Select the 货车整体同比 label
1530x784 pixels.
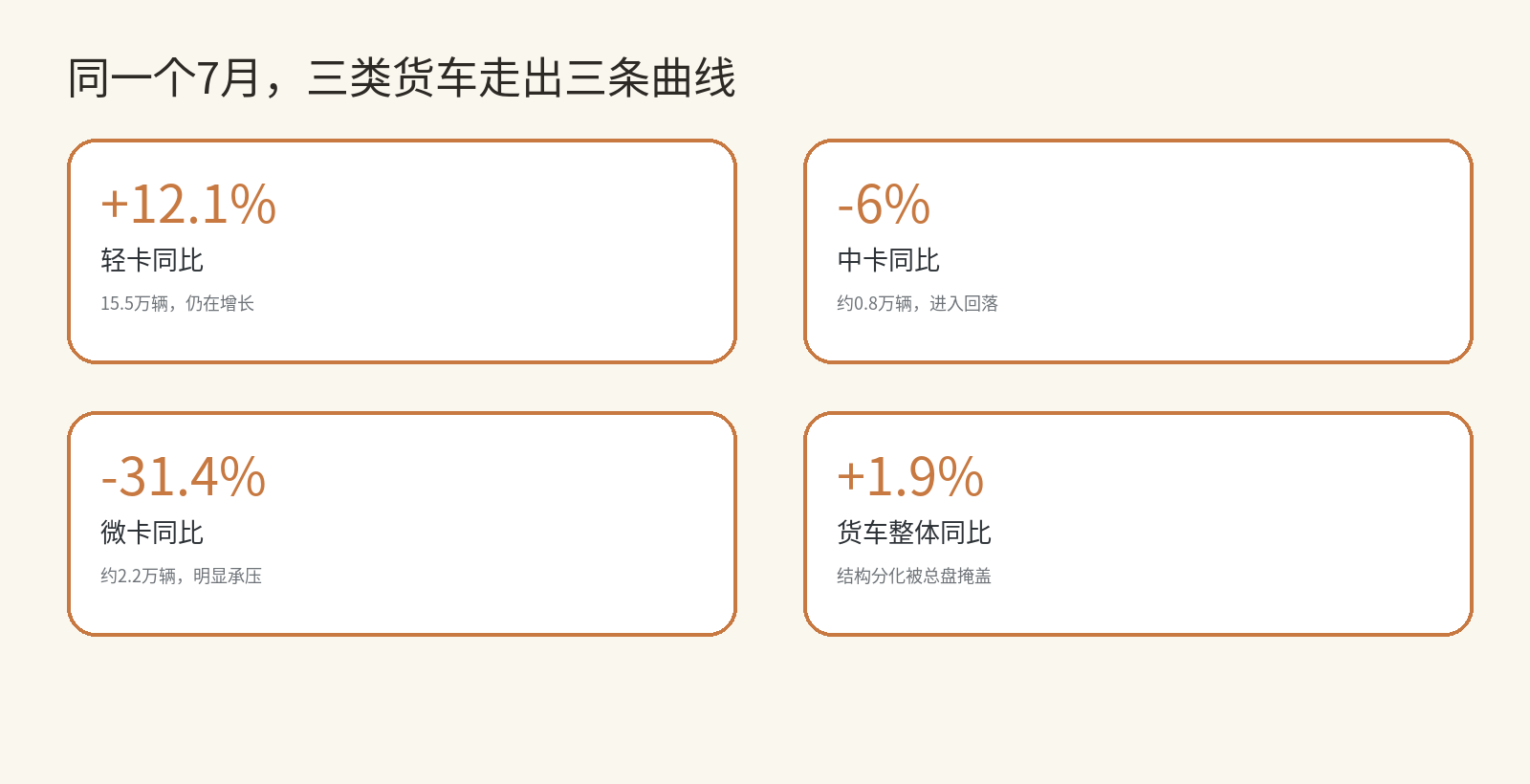point(914,533)
